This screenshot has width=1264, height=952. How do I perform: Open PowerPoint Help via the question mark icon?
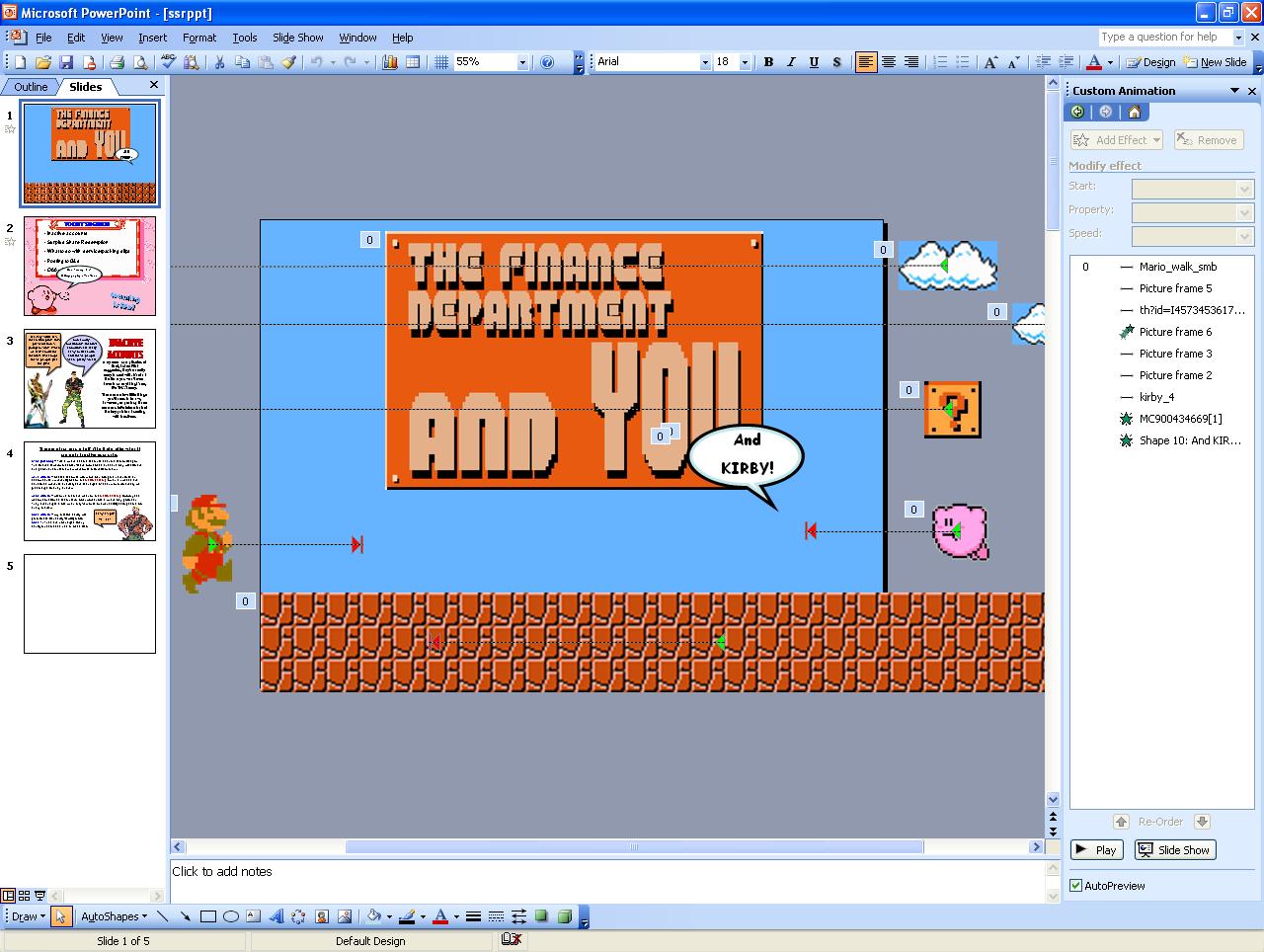click(x=548, y=62)
